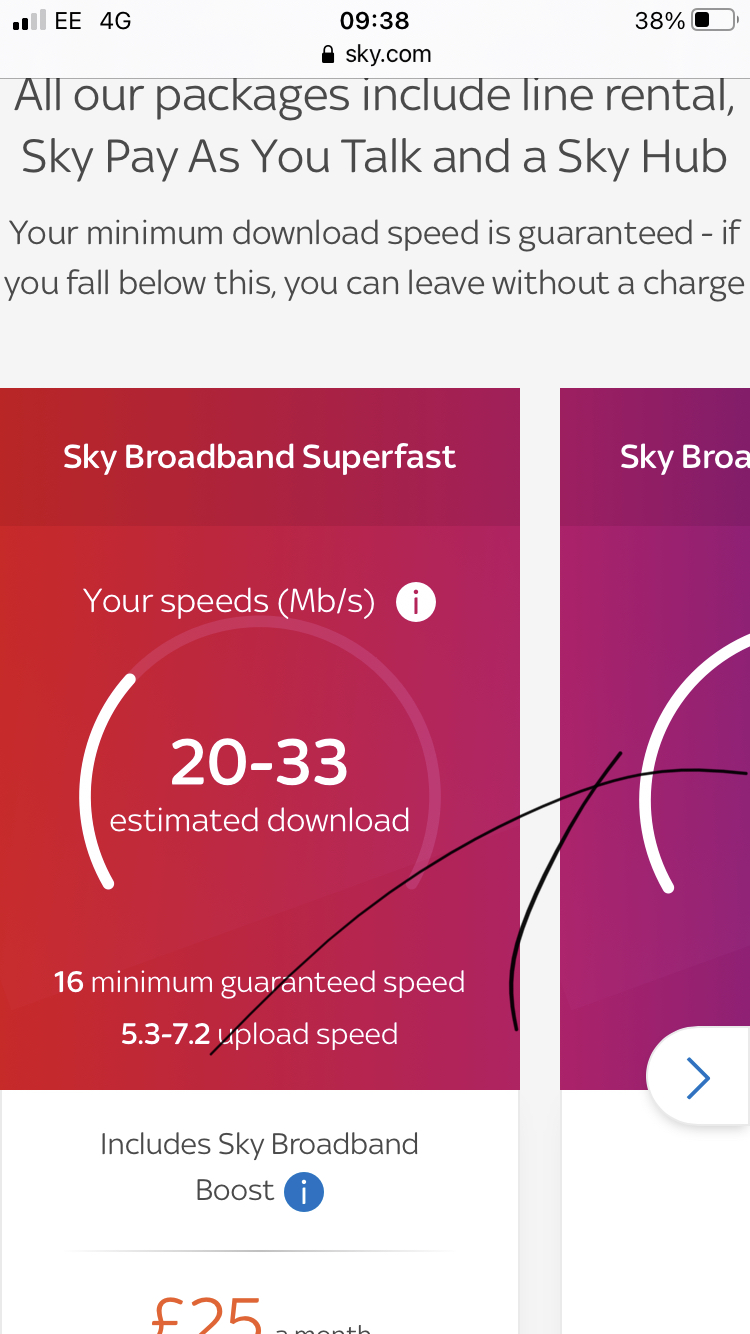This screenshot has height=1334, width=750.
Task: Tap the £25 a month price
Action: (207, 1318)
